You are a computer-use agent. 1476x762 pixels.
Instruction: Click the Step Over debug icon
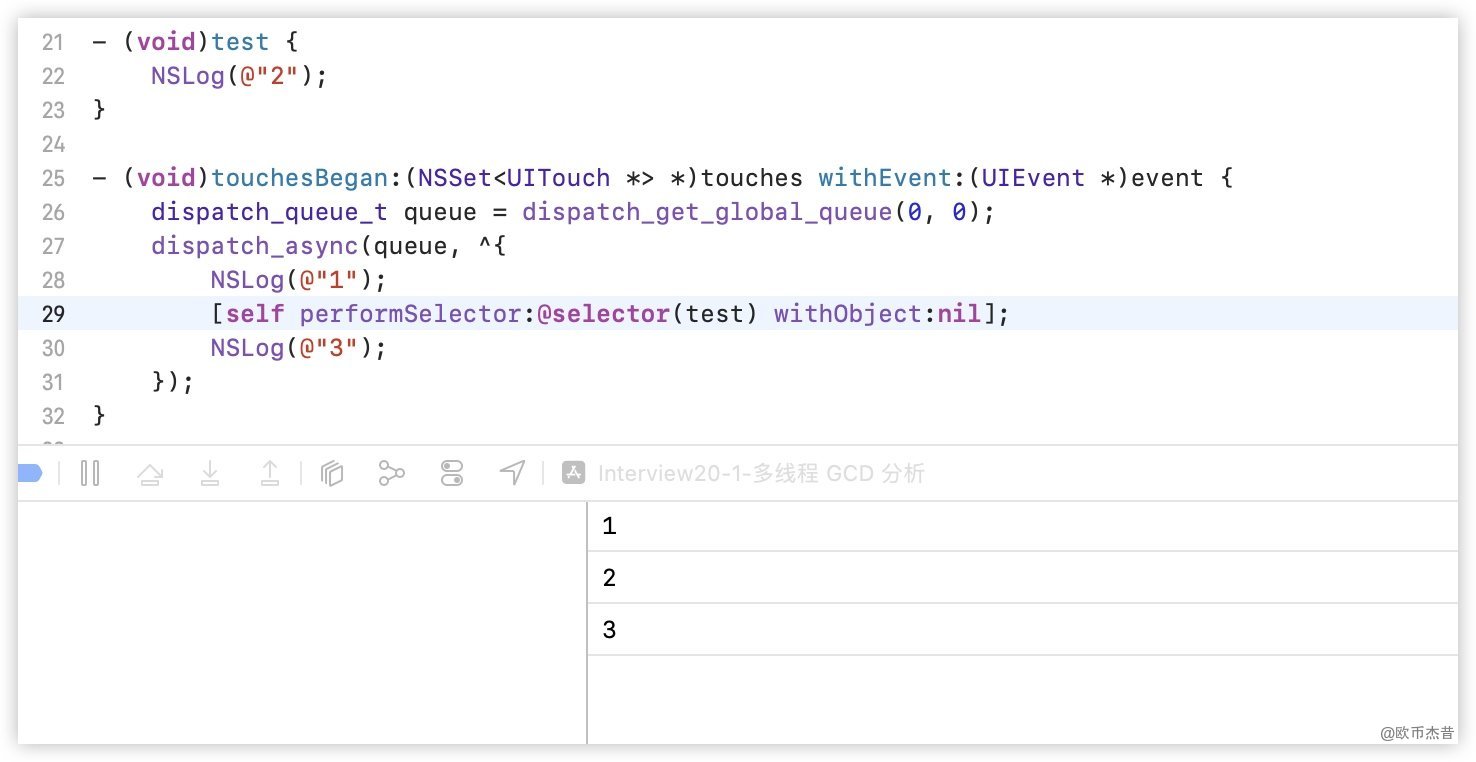pos(150,474)
